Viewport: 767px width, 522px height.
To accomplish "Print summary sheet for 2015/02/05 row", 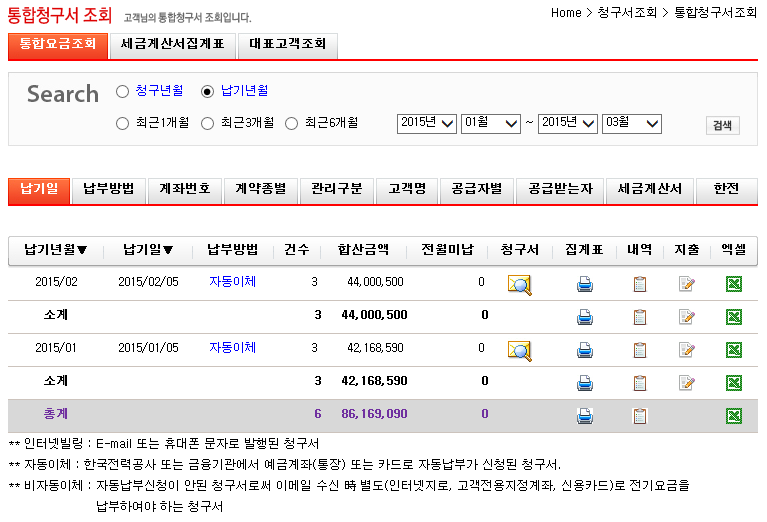I will click(585, 284).
